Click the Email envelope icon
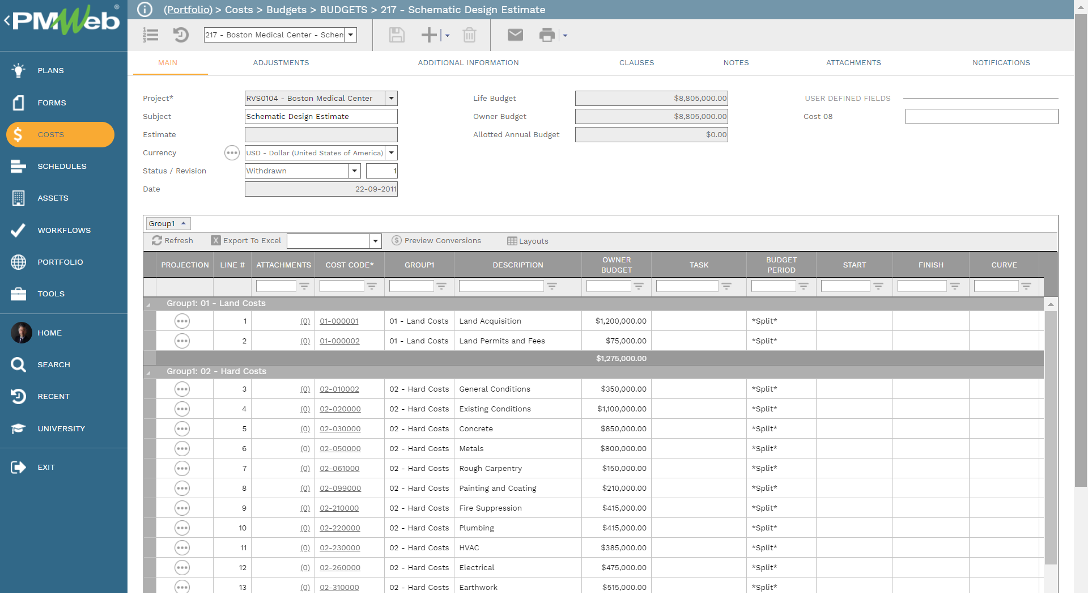Viewport: 1089px width, 593px height. coord(515,35)
